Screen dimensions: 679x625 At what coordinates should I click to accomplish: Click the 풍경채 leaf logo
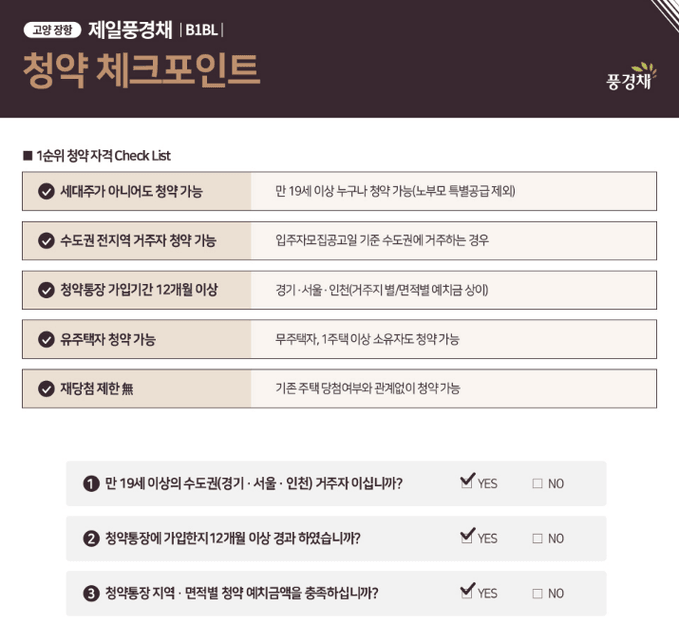tap(632, 77)
